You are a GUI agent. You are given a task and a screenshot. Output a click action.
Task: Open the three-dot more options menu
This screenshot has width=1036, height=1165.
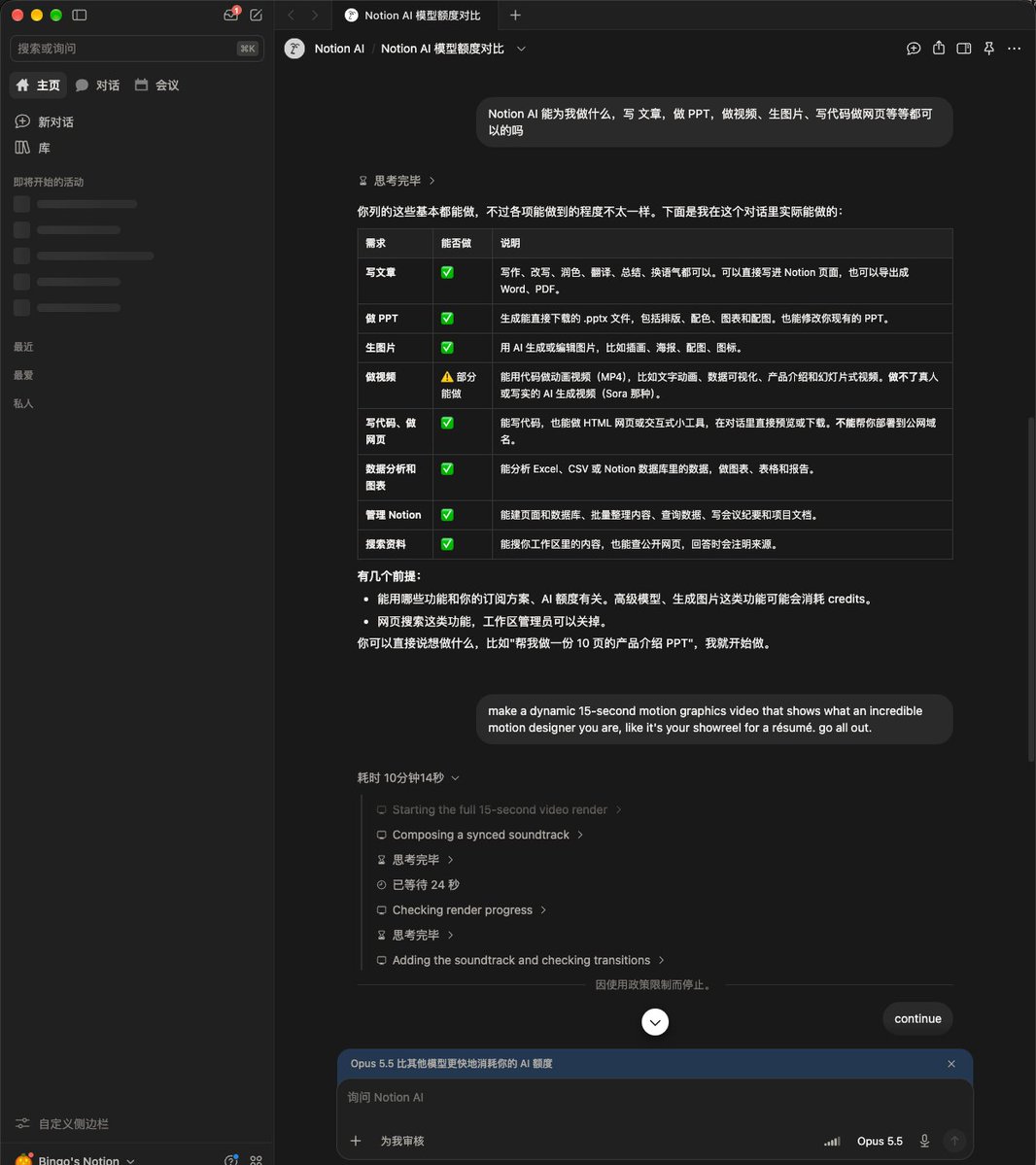pos(1014,49)
